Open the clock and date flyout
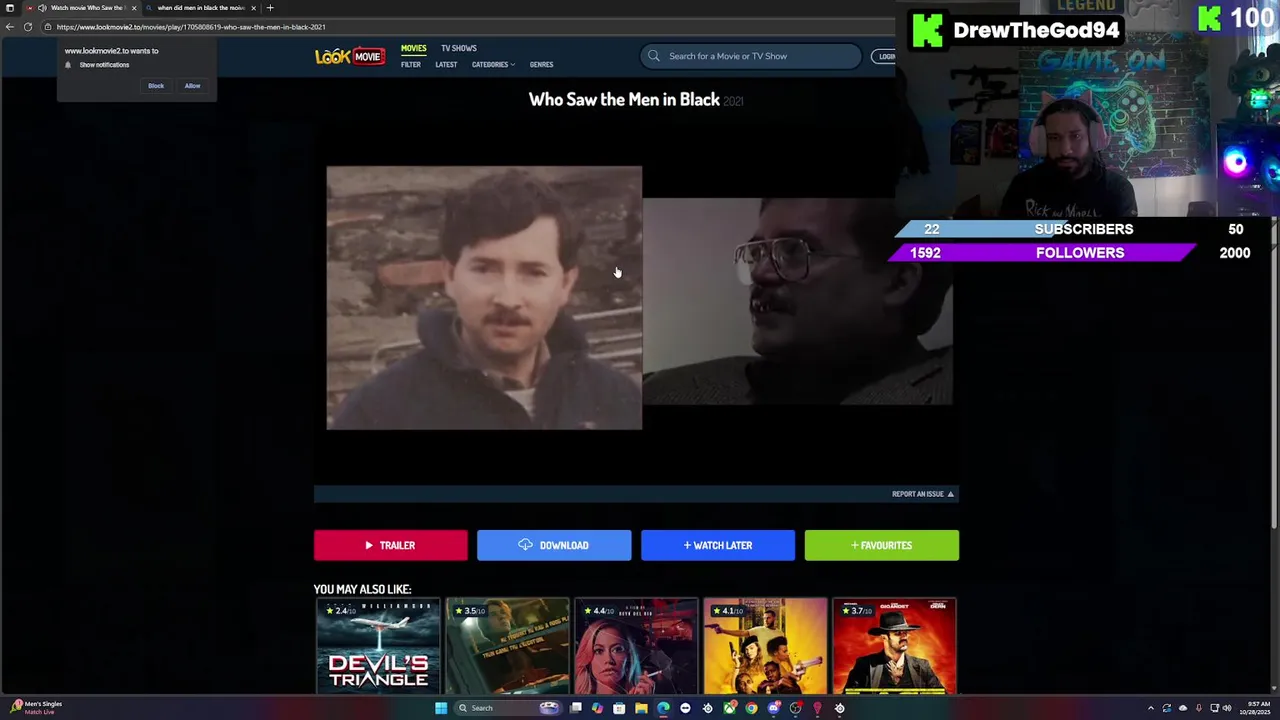The height and width of the screenshot is (720, 1280). [1256, 708]
